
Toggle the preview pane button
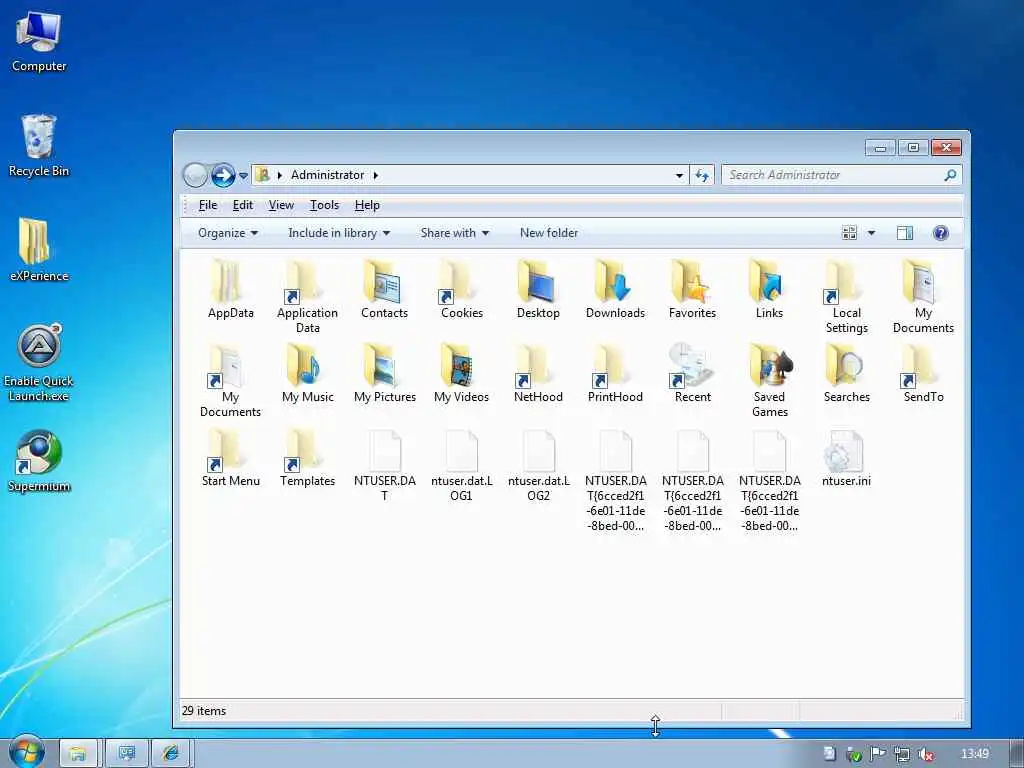coord(904,233)
